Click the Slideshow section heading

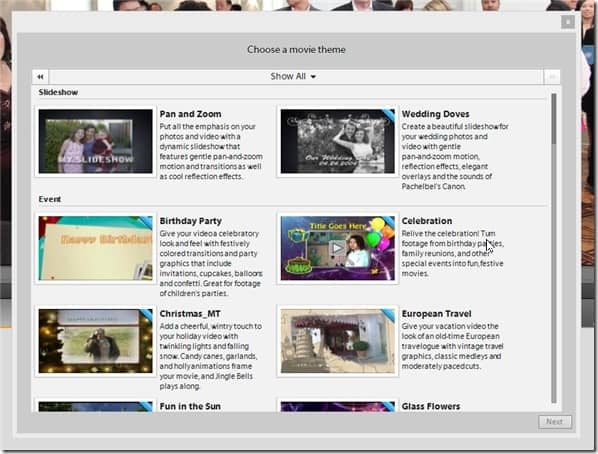58,92
